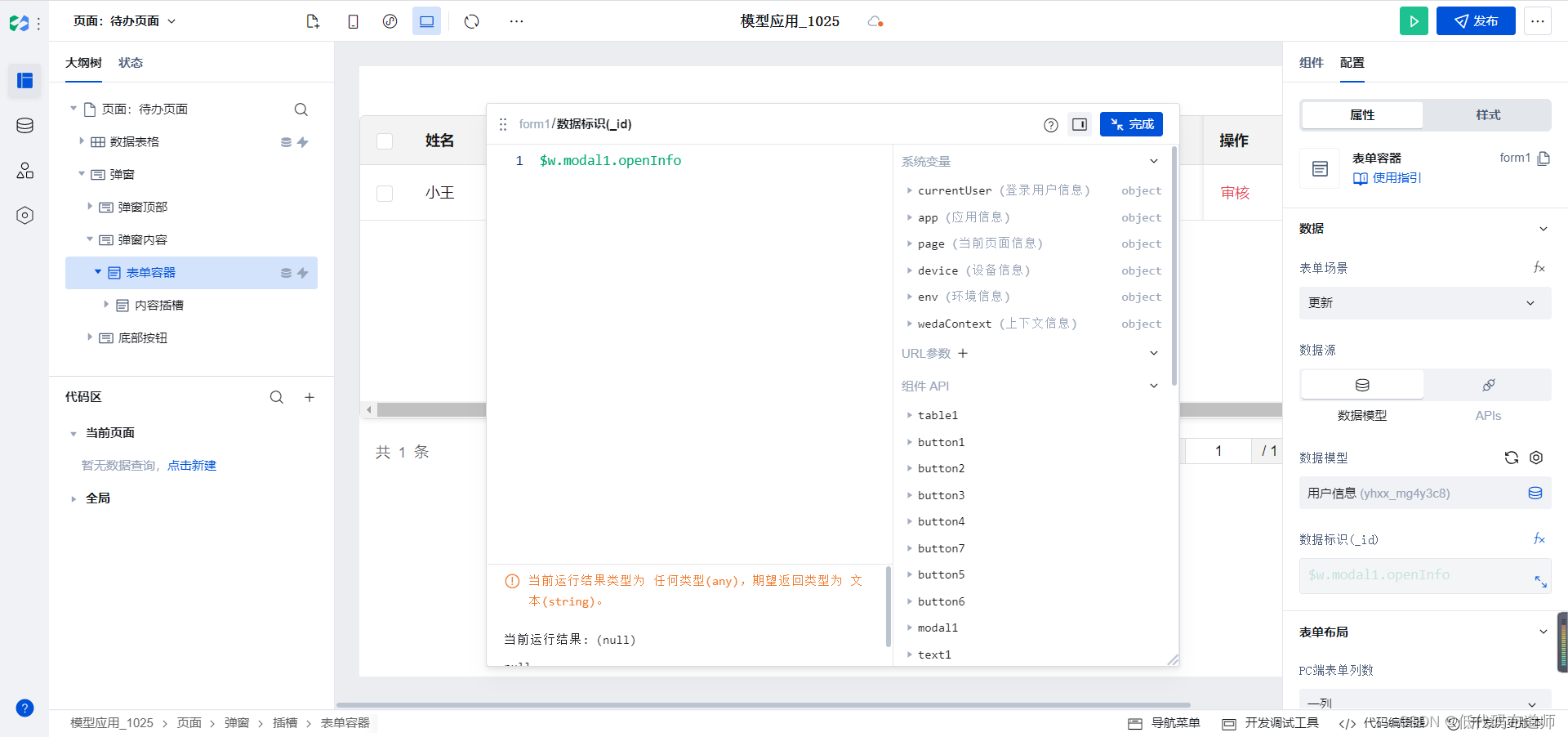Switch to PC desktop preview icon
This screenshot has width=1568, height=737.
pos(426,21)
